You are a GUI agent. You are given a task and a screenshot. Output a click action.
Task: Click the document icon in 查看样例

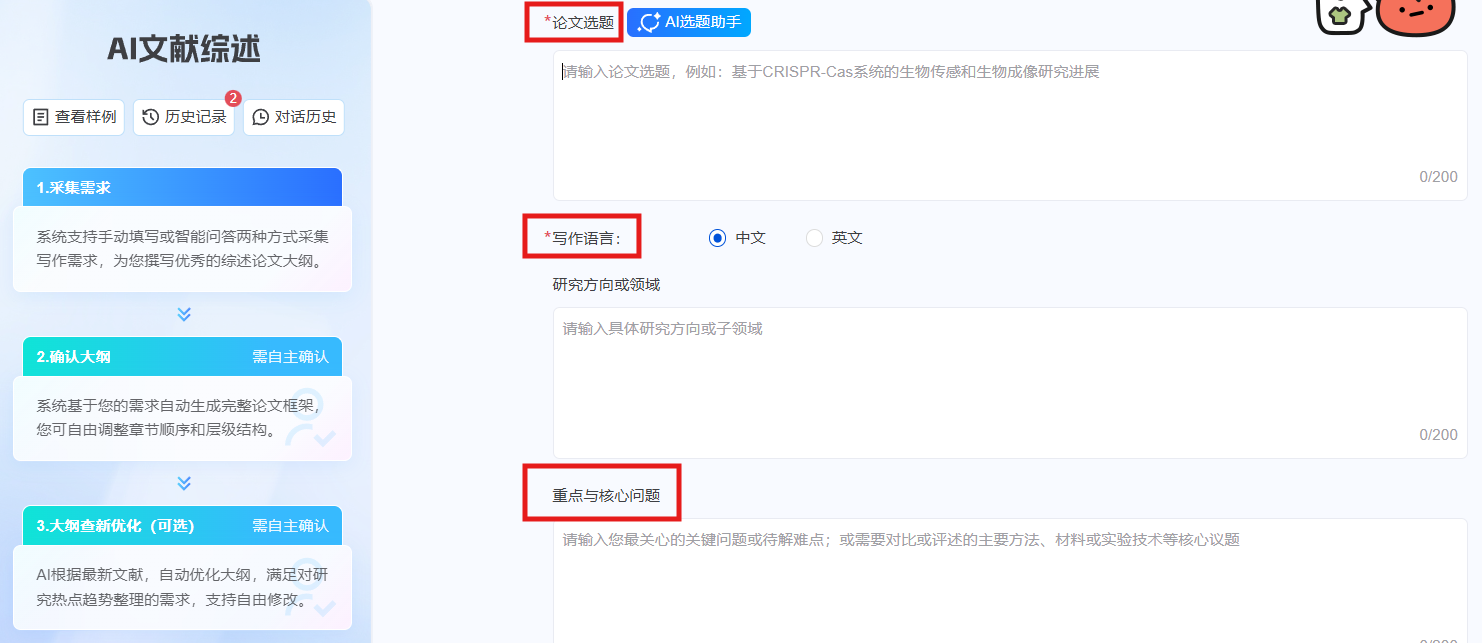pyautogui.click(x=41, y=117)
